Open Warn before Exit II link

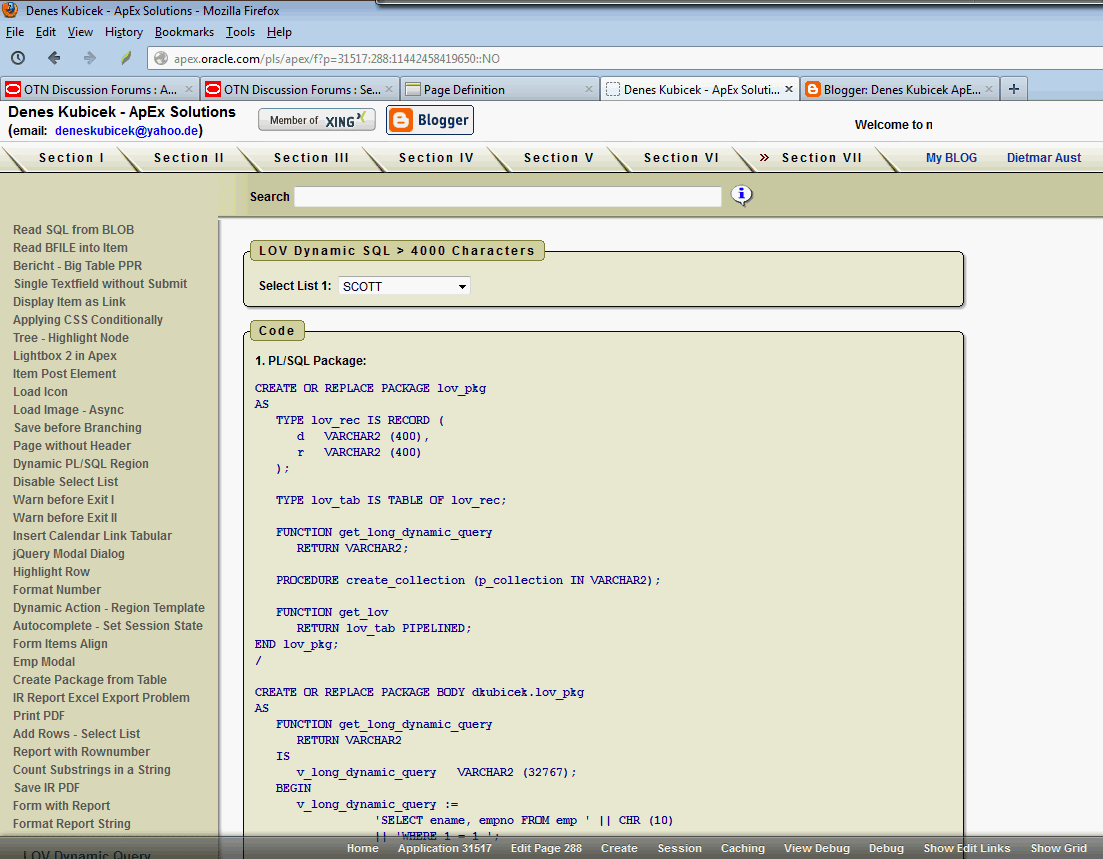coord(65,518)
